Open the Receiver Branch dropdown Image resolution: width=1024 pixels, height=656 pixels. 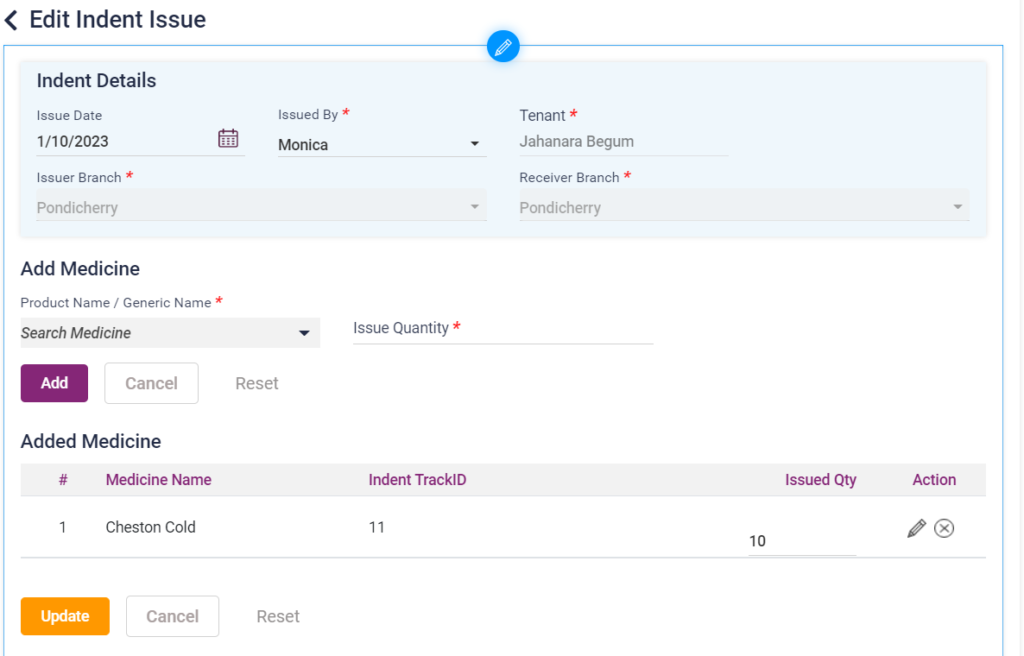(x=957, y=208)
